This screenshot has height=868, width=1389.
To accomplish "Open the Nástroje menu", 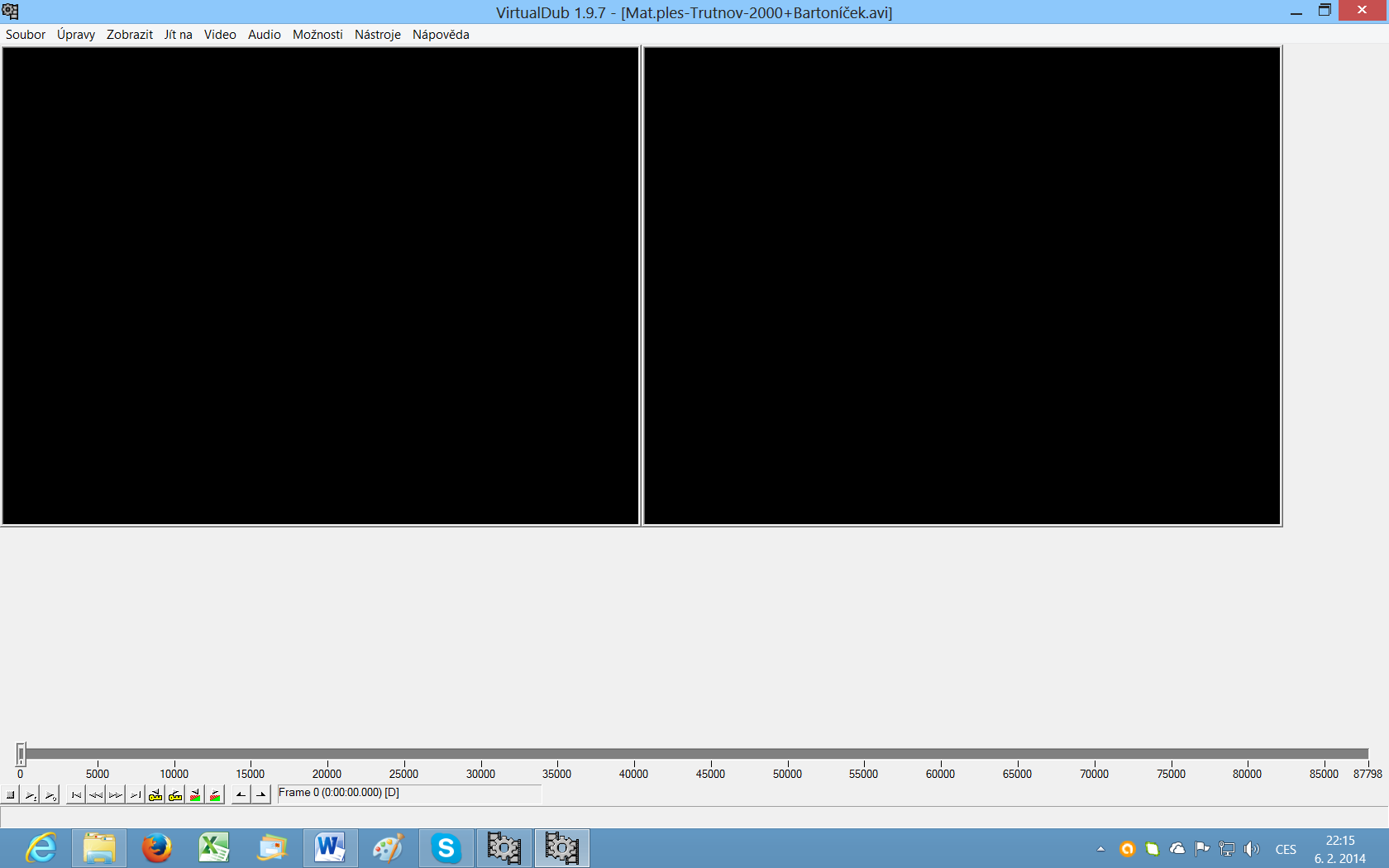I will pos(377,35).
